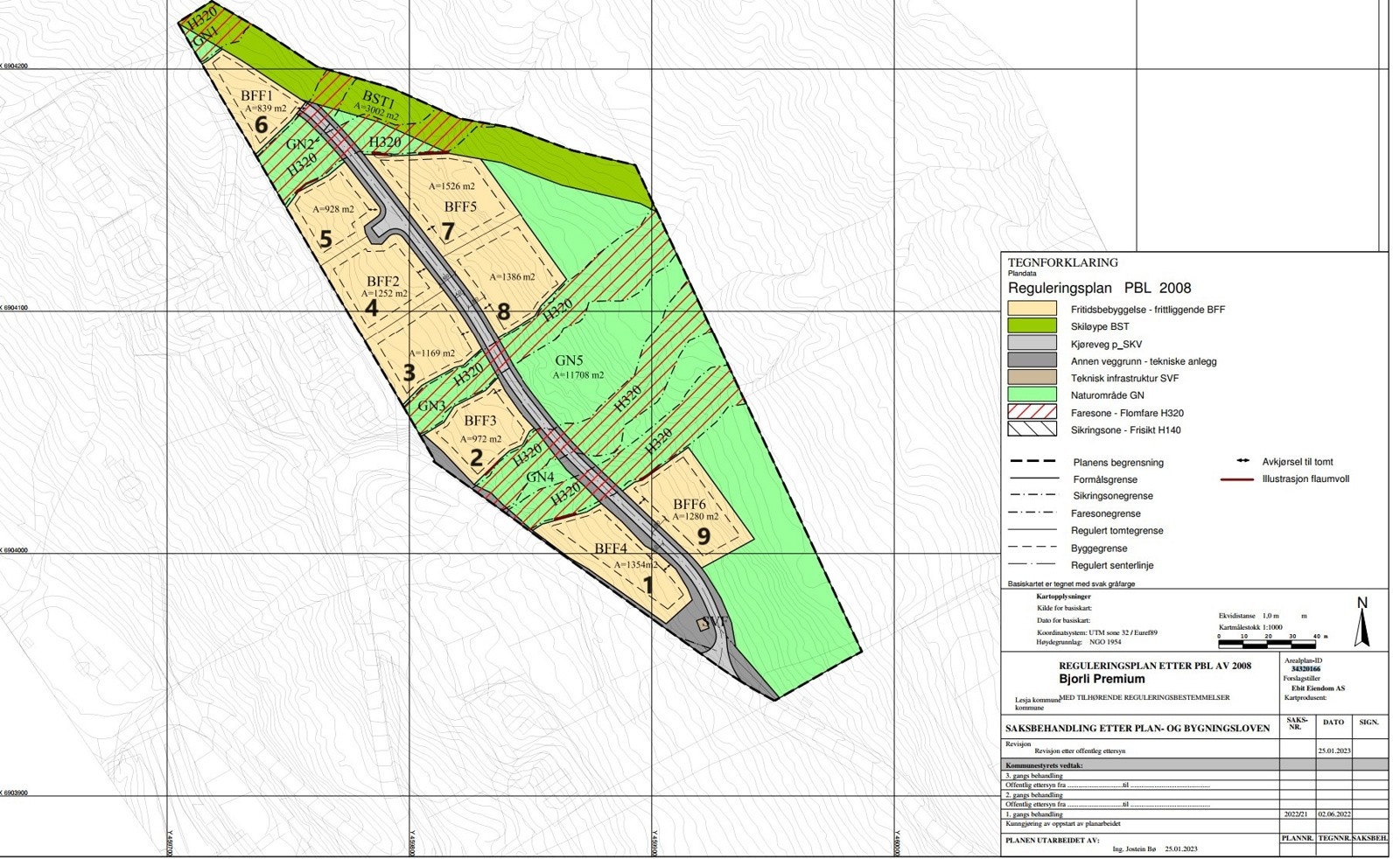The image size is (1400, 859).
Task: Click the 'Reguleringsplan PBL 2008' legend title
Action: point(1100,288)
